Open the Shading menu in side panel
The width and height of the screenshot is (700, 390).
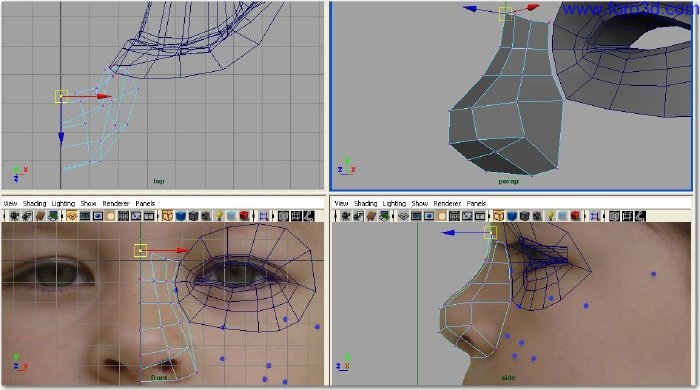coord(366,203)
